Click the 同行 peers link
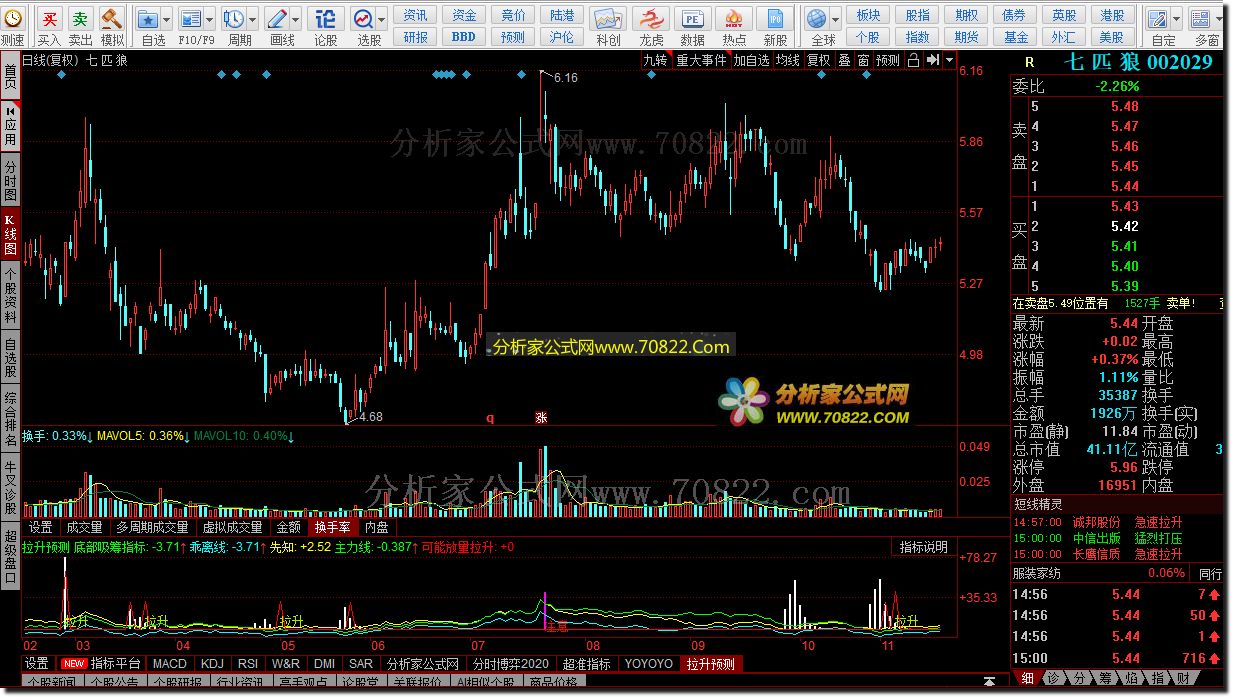The height and width of the screenshot is (697, 1233). [1210, 574]
